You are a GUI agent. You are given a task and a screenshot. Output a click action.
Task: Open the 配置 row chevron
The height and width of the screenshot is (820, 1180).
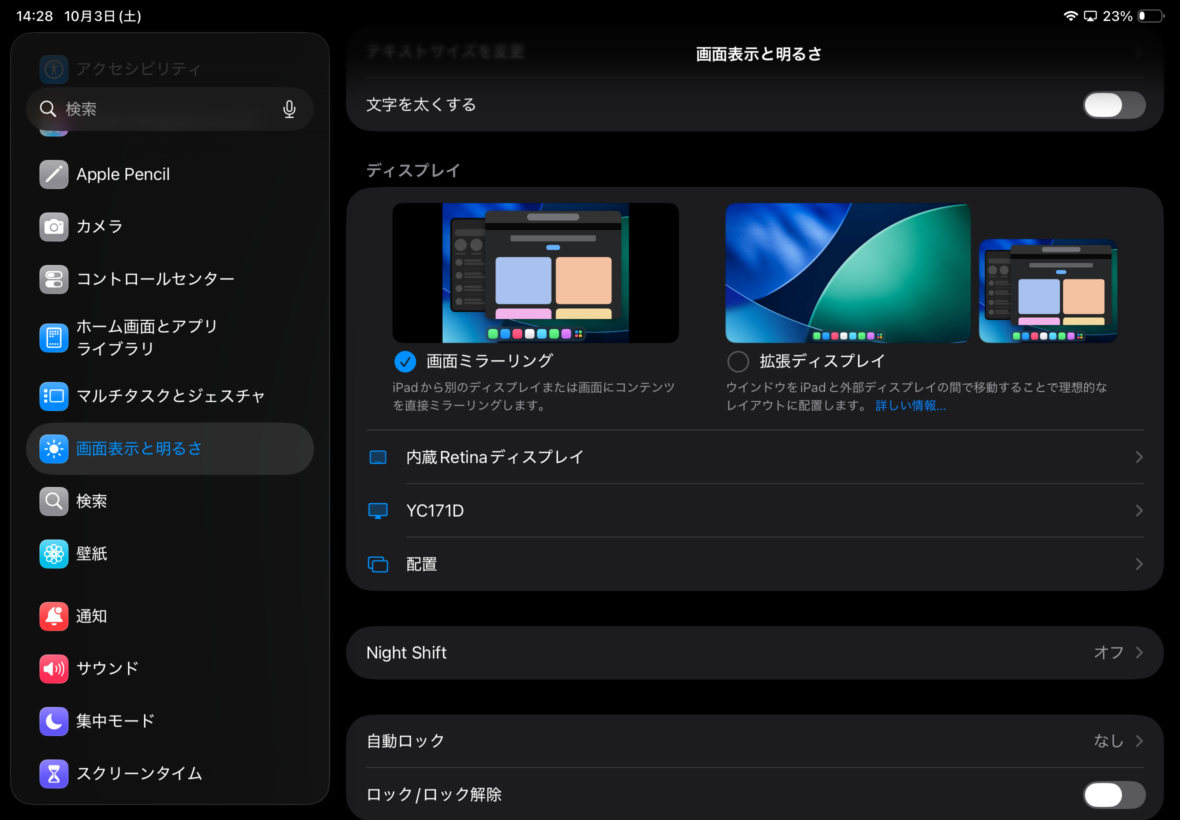click(x=1139, y=564)
